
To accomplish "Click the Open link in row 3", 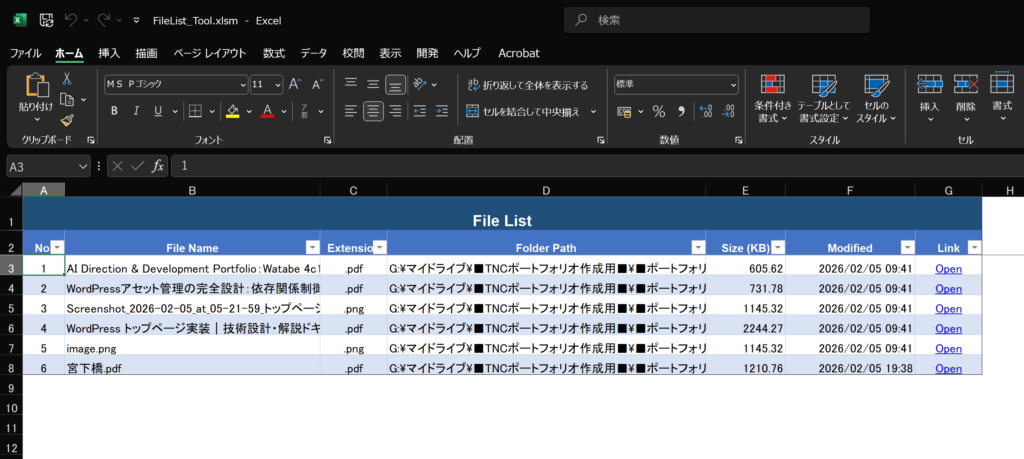I will point(948,268).
